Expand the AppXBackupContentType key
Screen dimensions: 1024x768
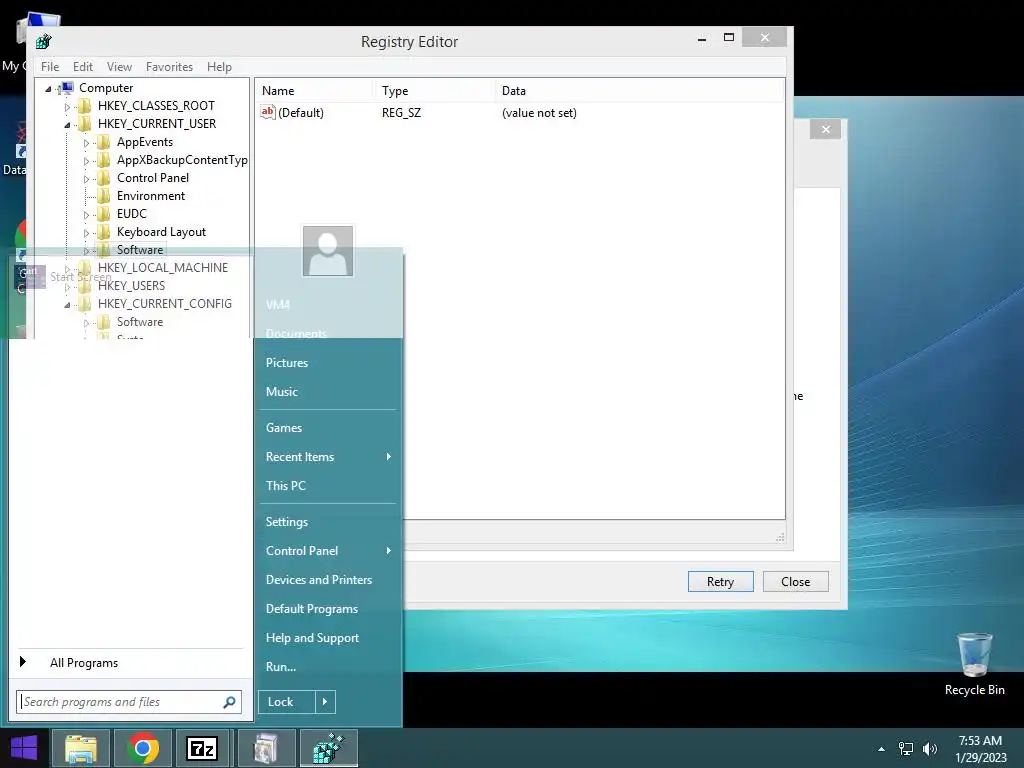pyautogui.click(x=86, y=161)
